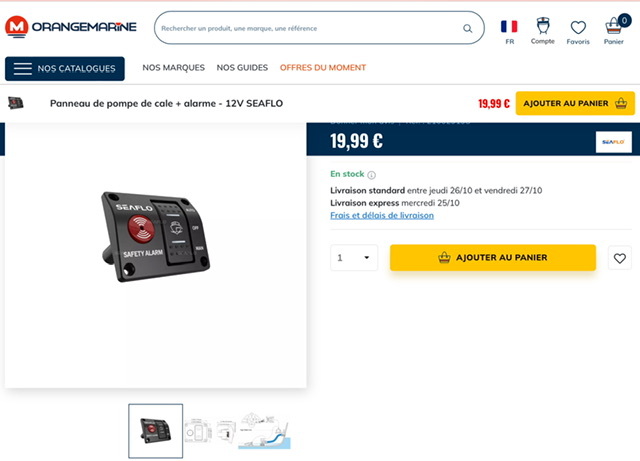Click Ajouter au panier in sticky bar

(x=575, y=103)
